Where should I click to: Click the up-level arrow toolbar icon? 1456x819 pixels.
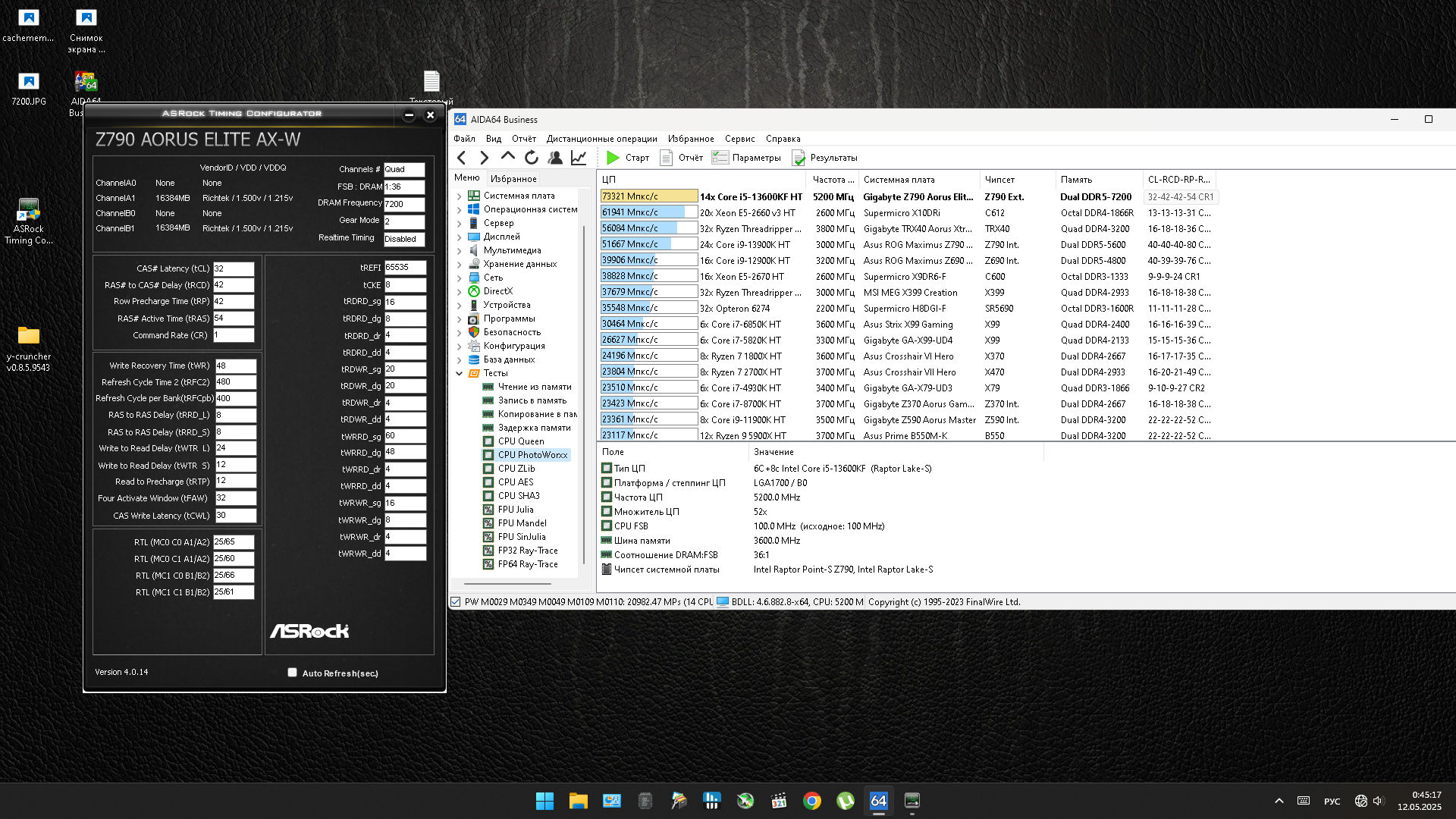click(x=507, y=156)
